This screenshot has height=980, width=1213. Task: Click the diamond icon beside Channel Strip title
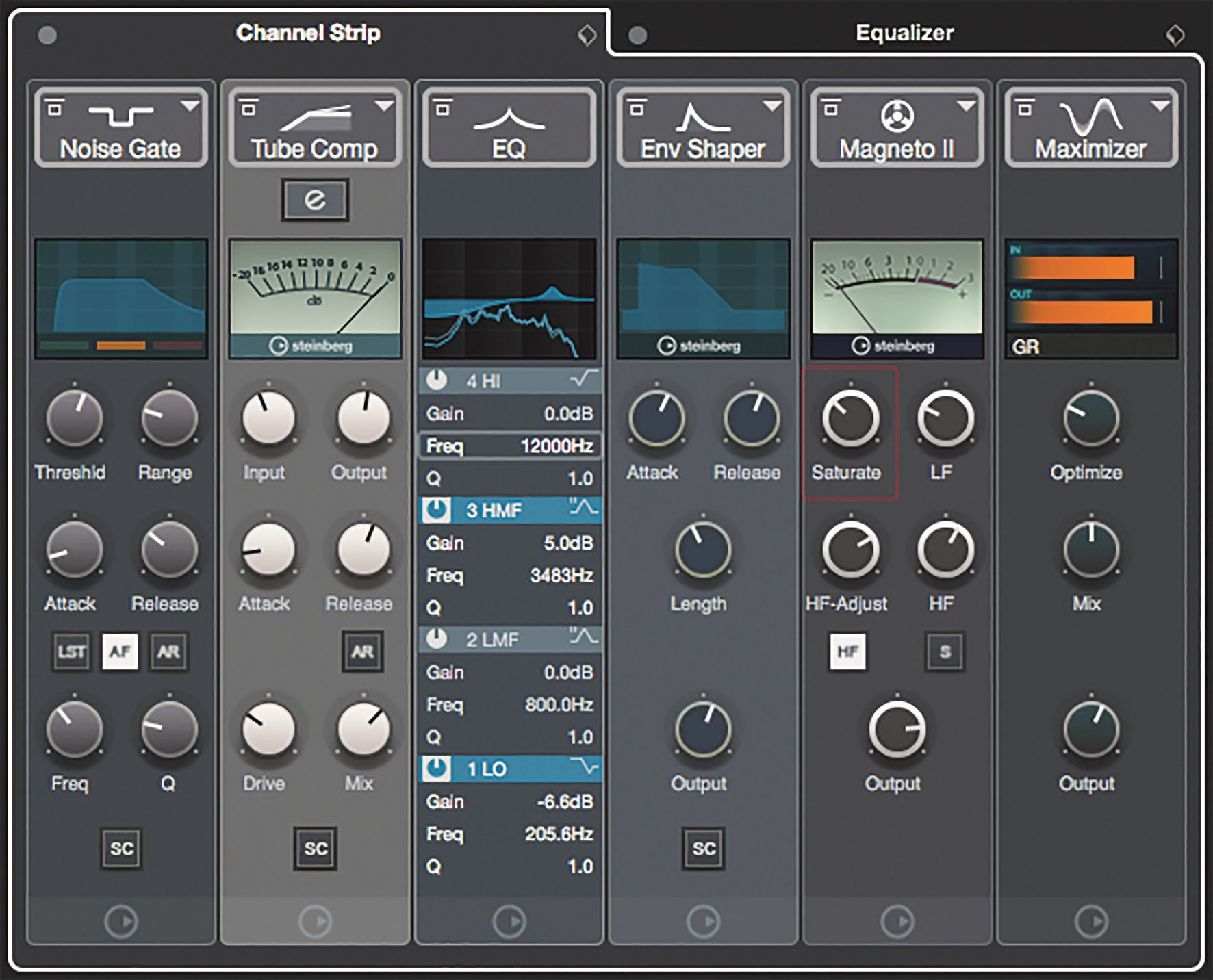[x=587, y=34]
